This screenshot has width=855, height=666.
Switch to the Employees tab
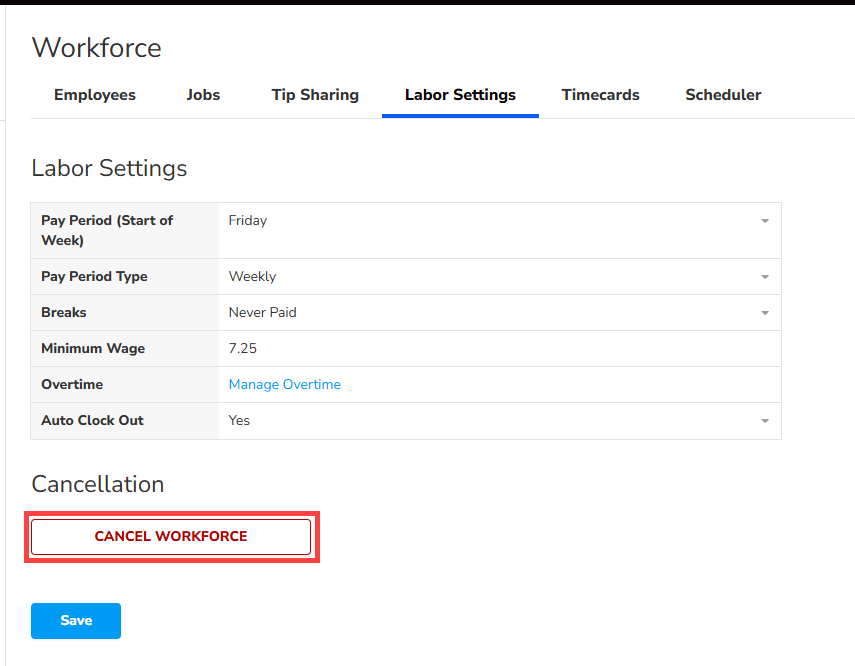point(95,95)
